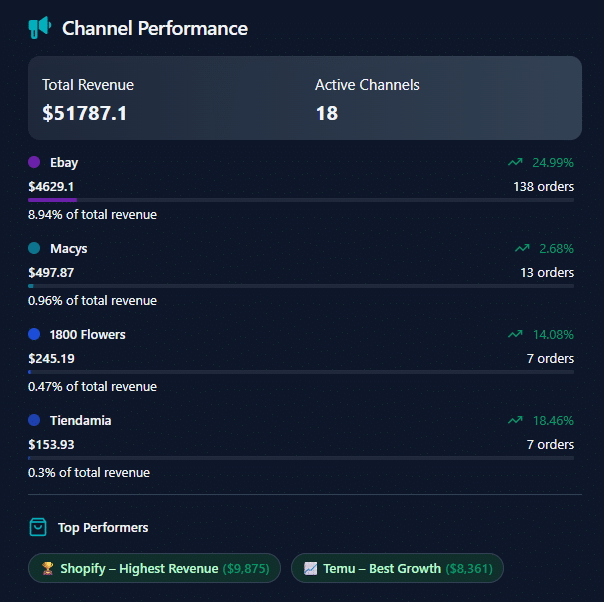Viewport: 604px width, 602px height.
Task: Click the 0.3% of total revenue text
Action: tap(89, 472)
